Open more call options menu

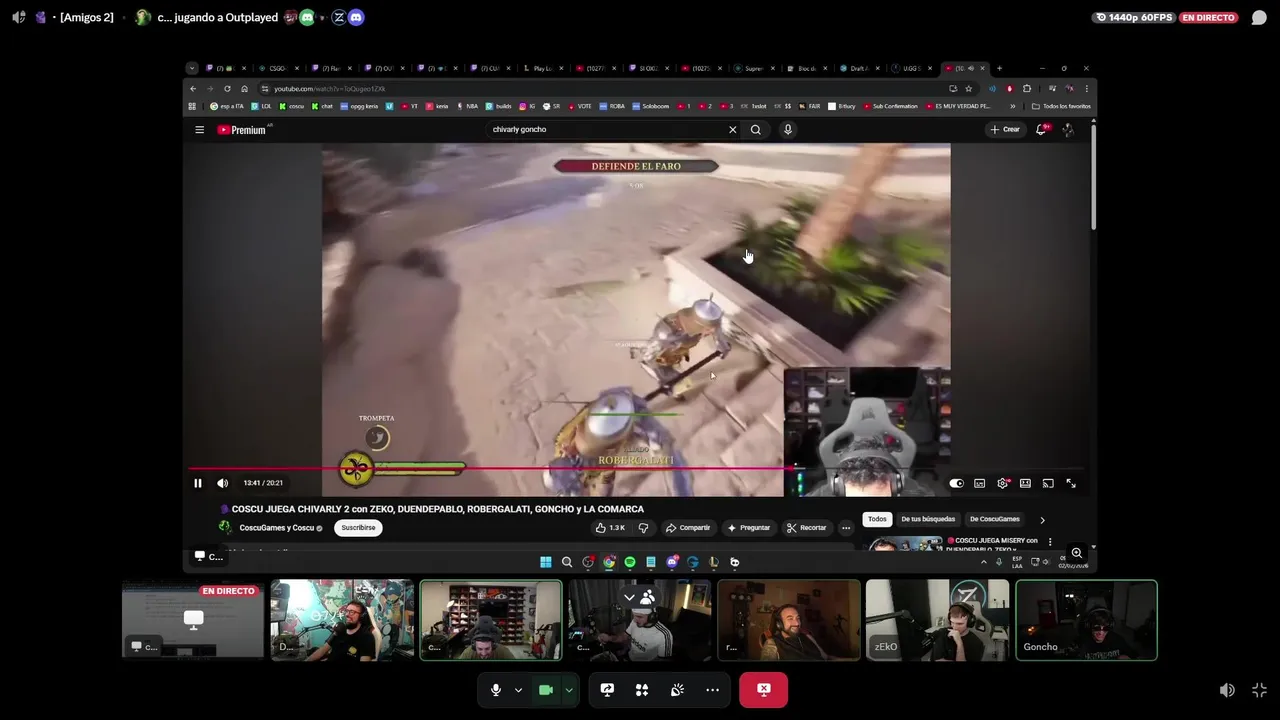[x=712, y=690]
